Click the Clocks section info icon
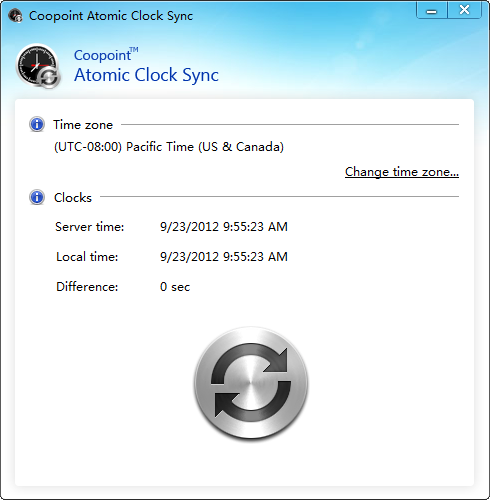 tap(37, 197)
